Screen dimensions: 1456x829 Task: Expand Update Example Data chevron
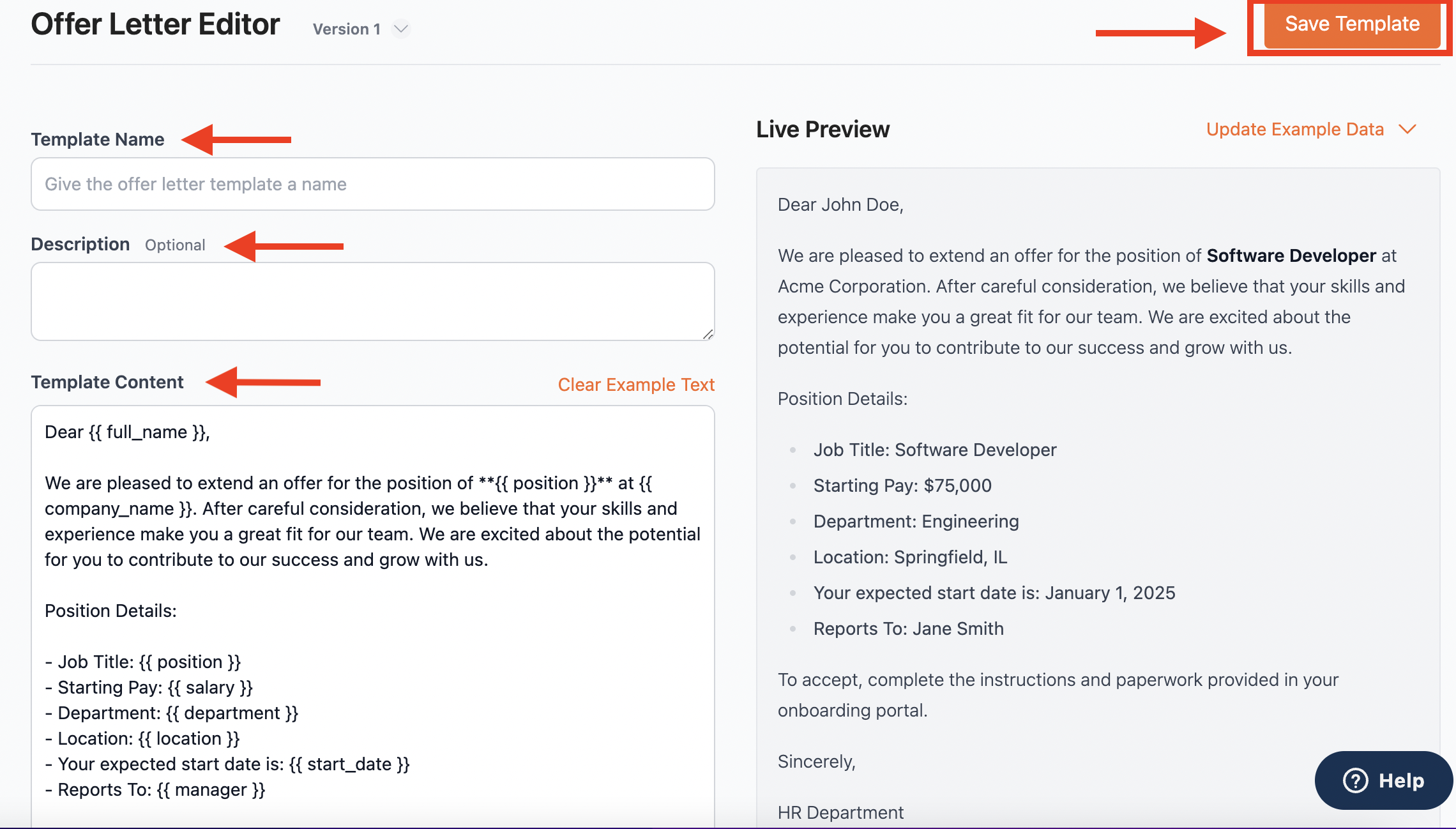click(x=1407, y=129)
